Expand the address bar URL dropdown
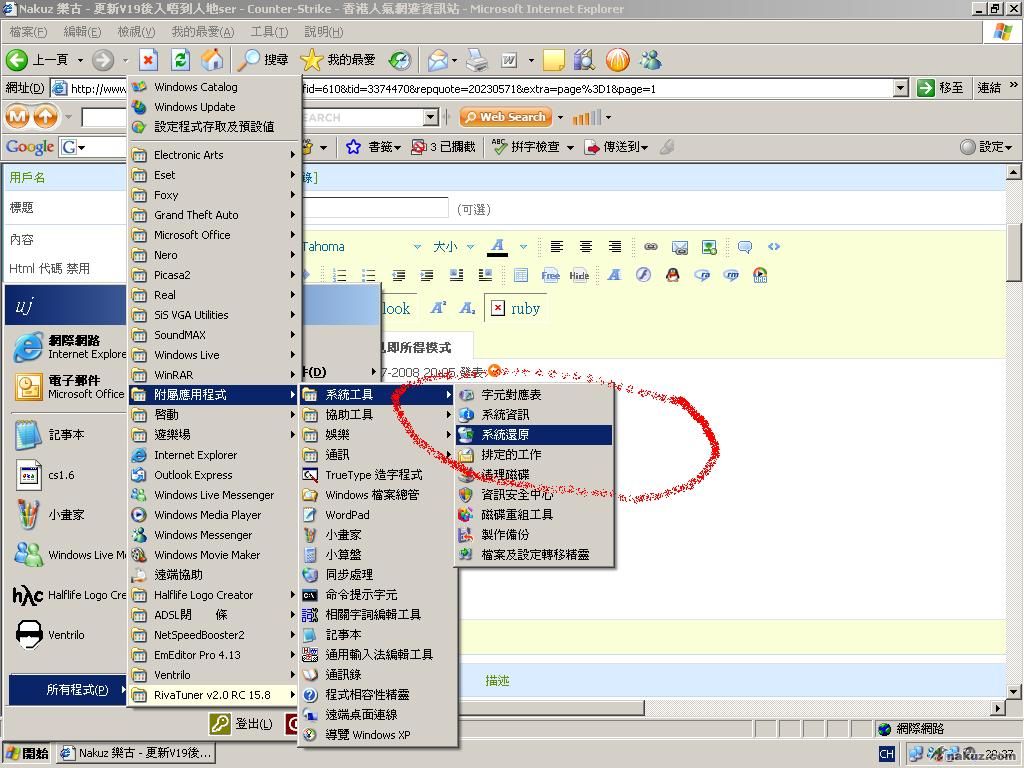The width and height of the screenshot is (1024, 768). pos(900,88)
